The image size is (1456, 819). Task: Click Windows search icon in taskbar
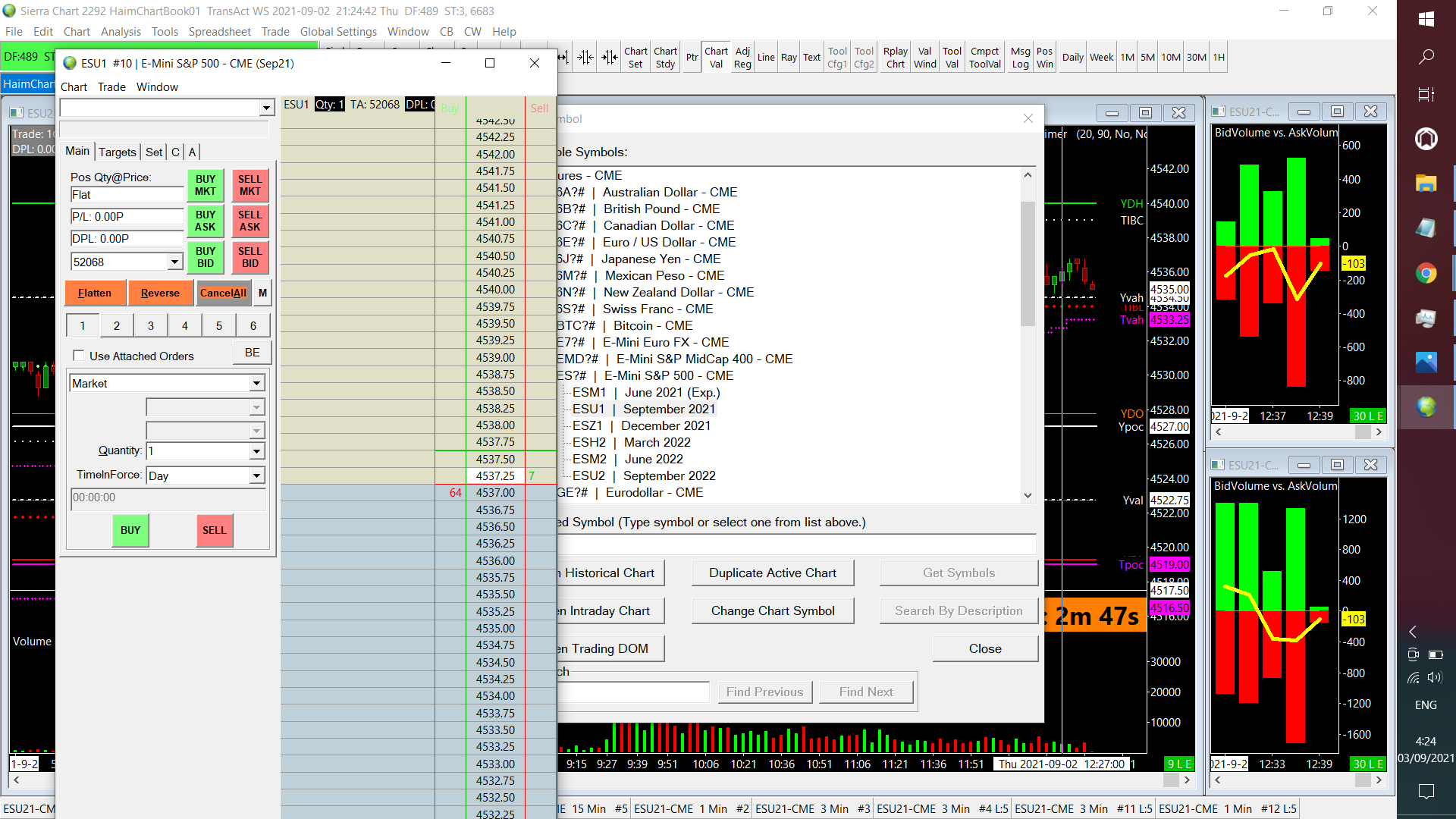click(x=1426, y=57)
